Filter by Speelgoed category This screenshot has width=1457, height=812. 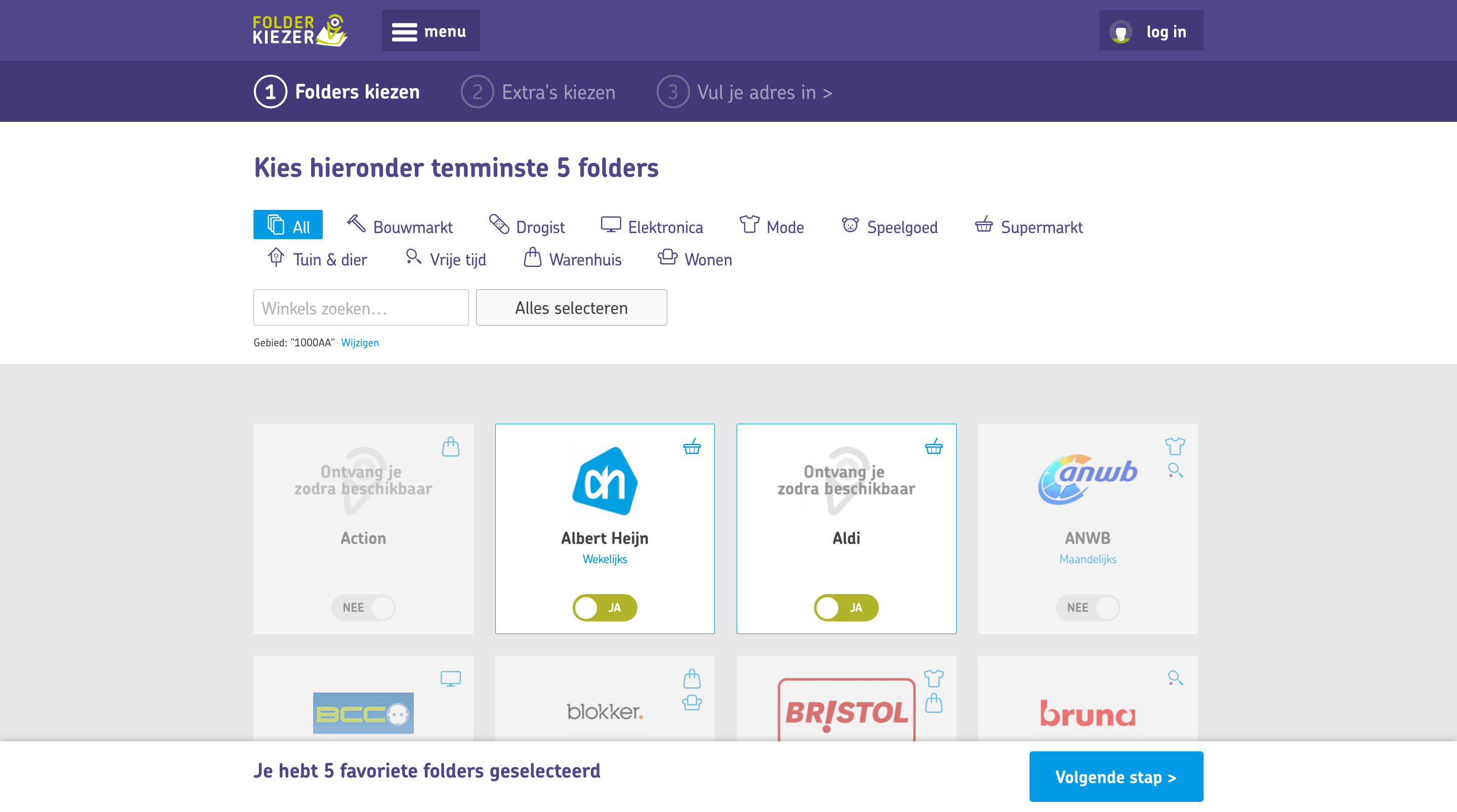click(889, 225)
